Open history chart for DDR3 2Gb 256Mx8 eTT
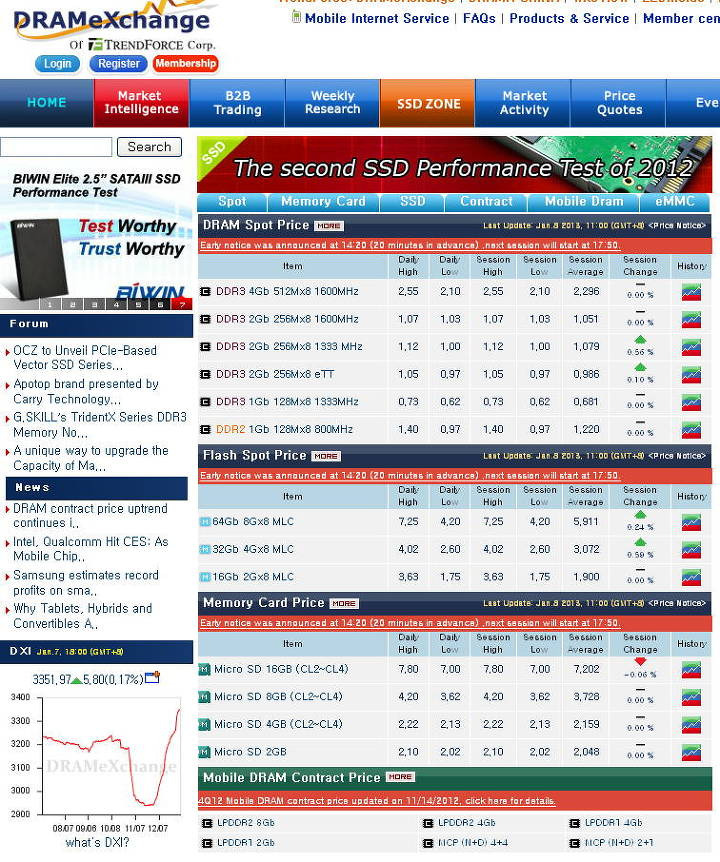 point(691,375)
